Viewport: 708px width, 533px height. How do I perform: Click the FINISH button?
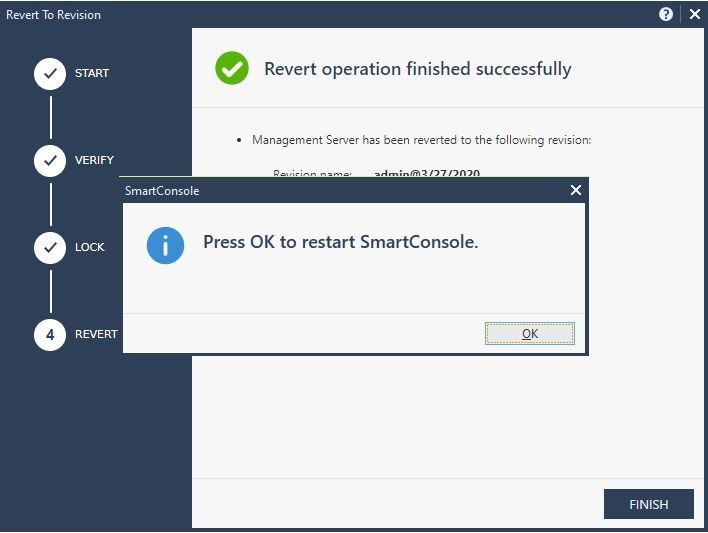pyautogui.click(x=648, y=504)
